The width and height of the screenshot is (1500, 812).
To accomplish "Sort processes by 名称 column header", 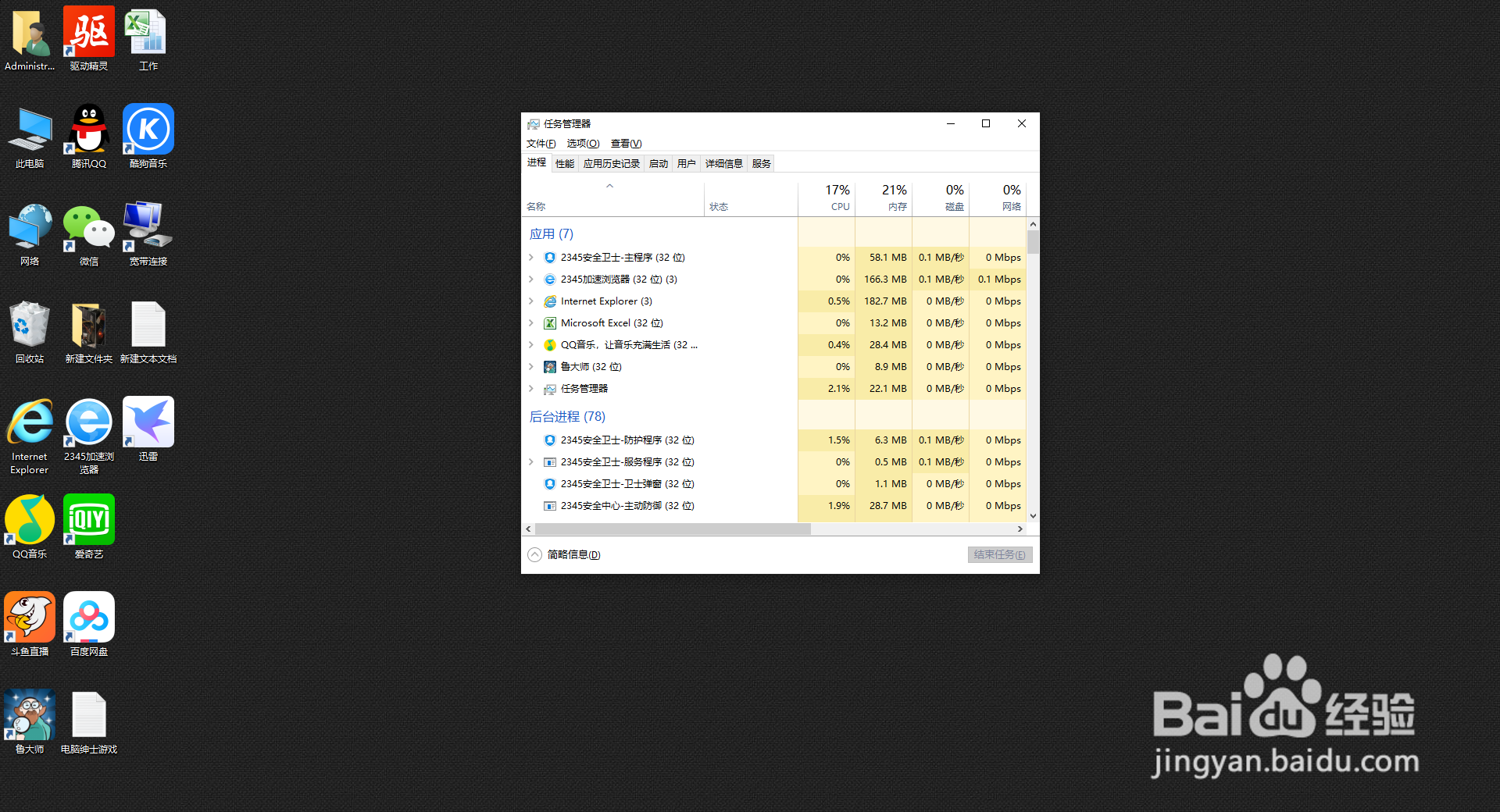I will [612, 198].
